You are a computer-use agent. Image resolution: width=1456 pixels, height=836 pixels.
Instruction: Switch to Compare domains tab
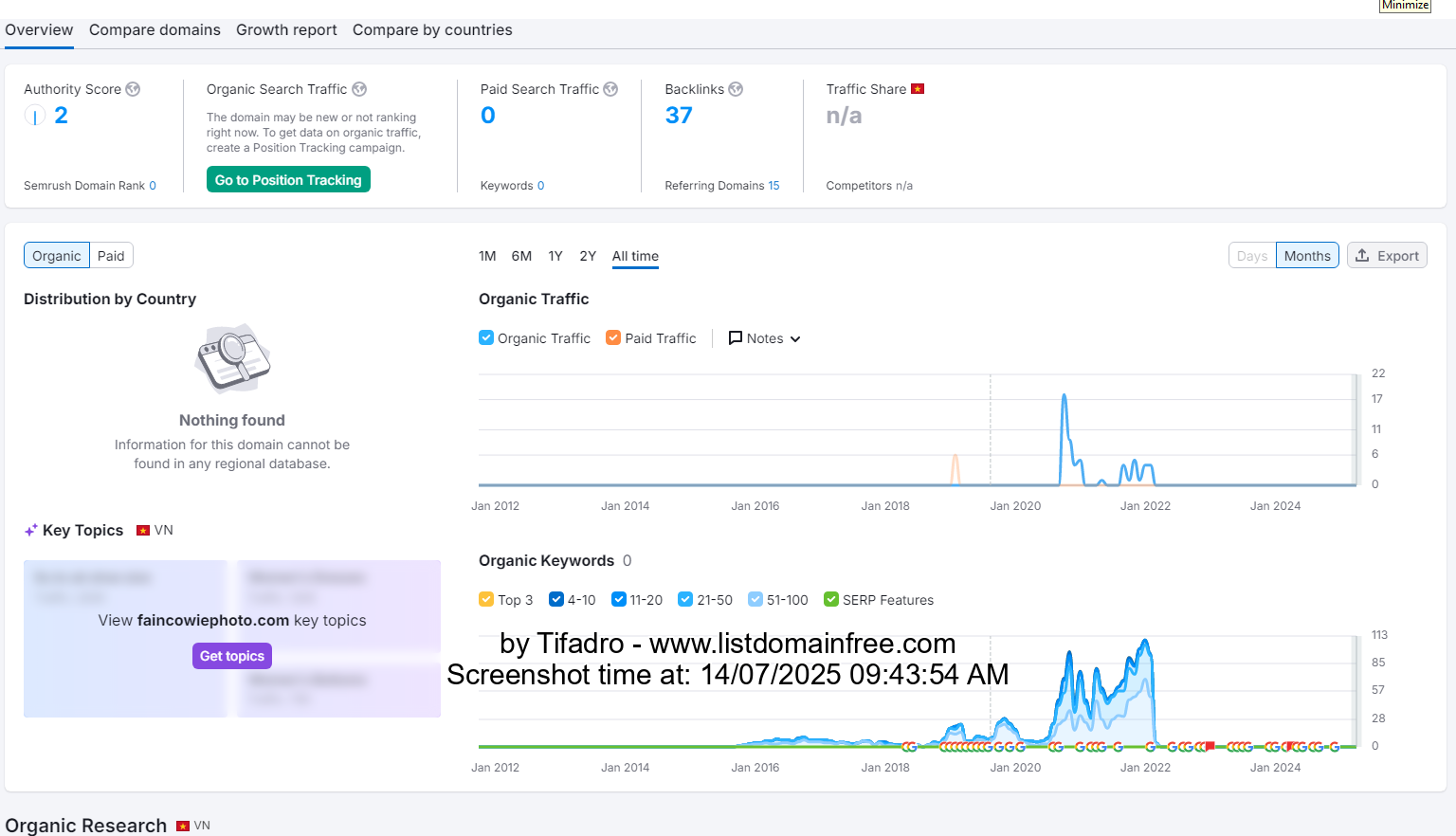coord(155,30)
